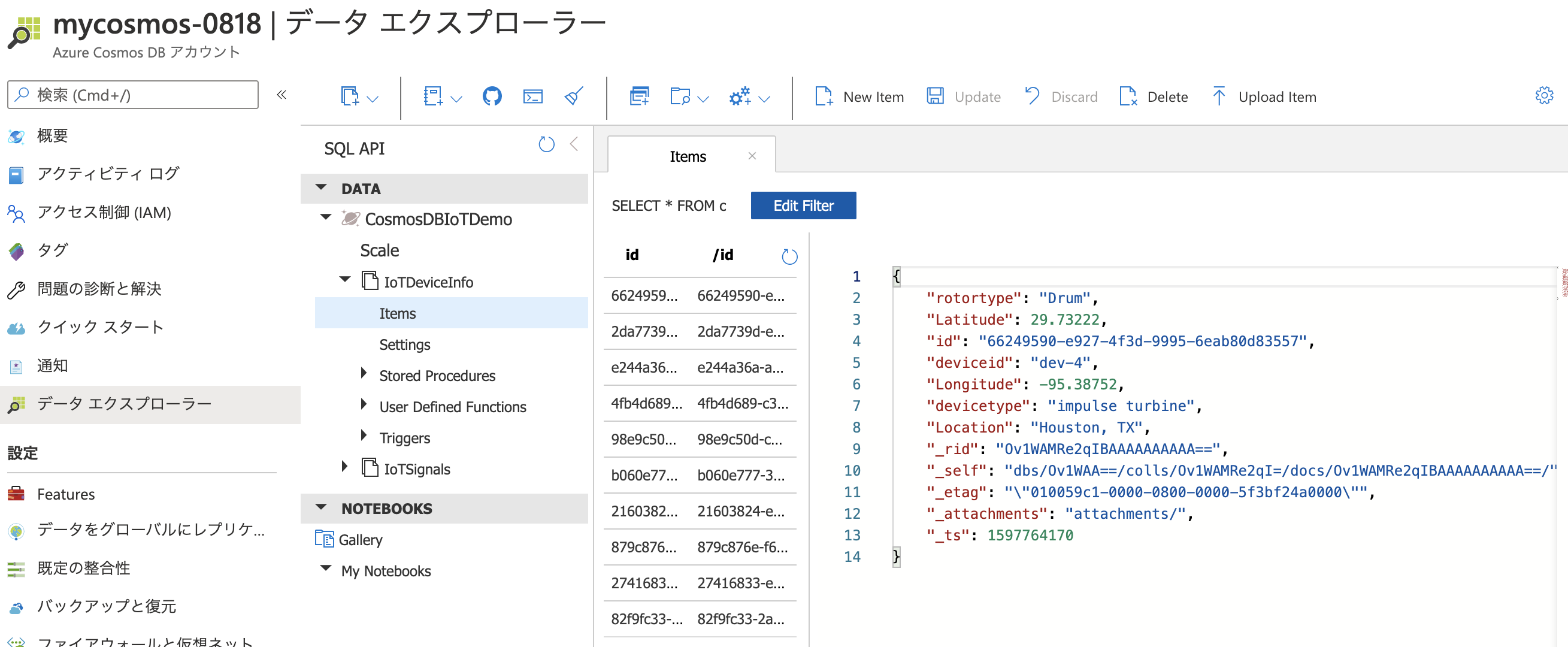Open the integrated terminal shell icon
1568x647 pixels.
tap(532, 96)
